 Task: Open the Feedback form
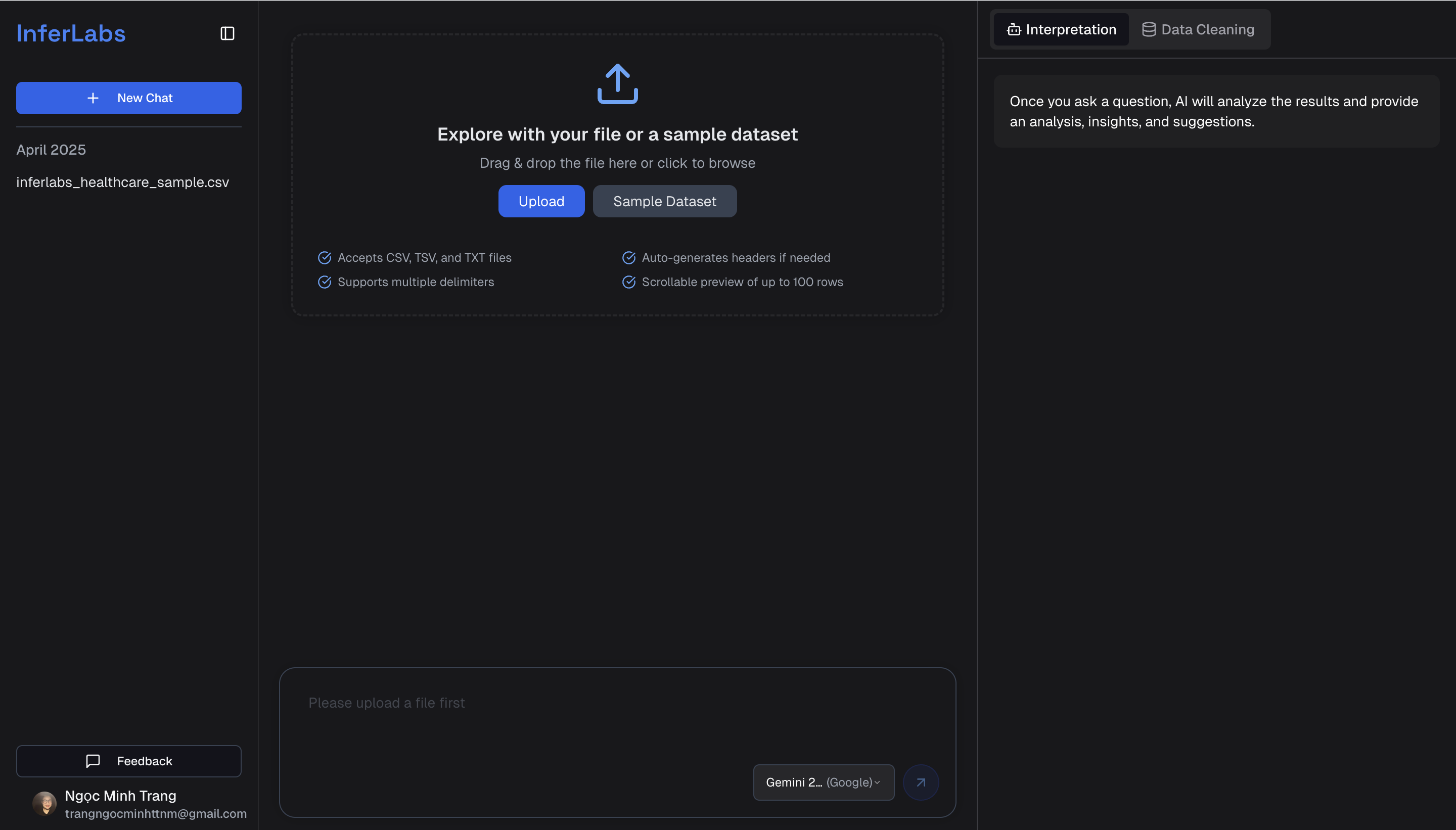click(129, 761)
